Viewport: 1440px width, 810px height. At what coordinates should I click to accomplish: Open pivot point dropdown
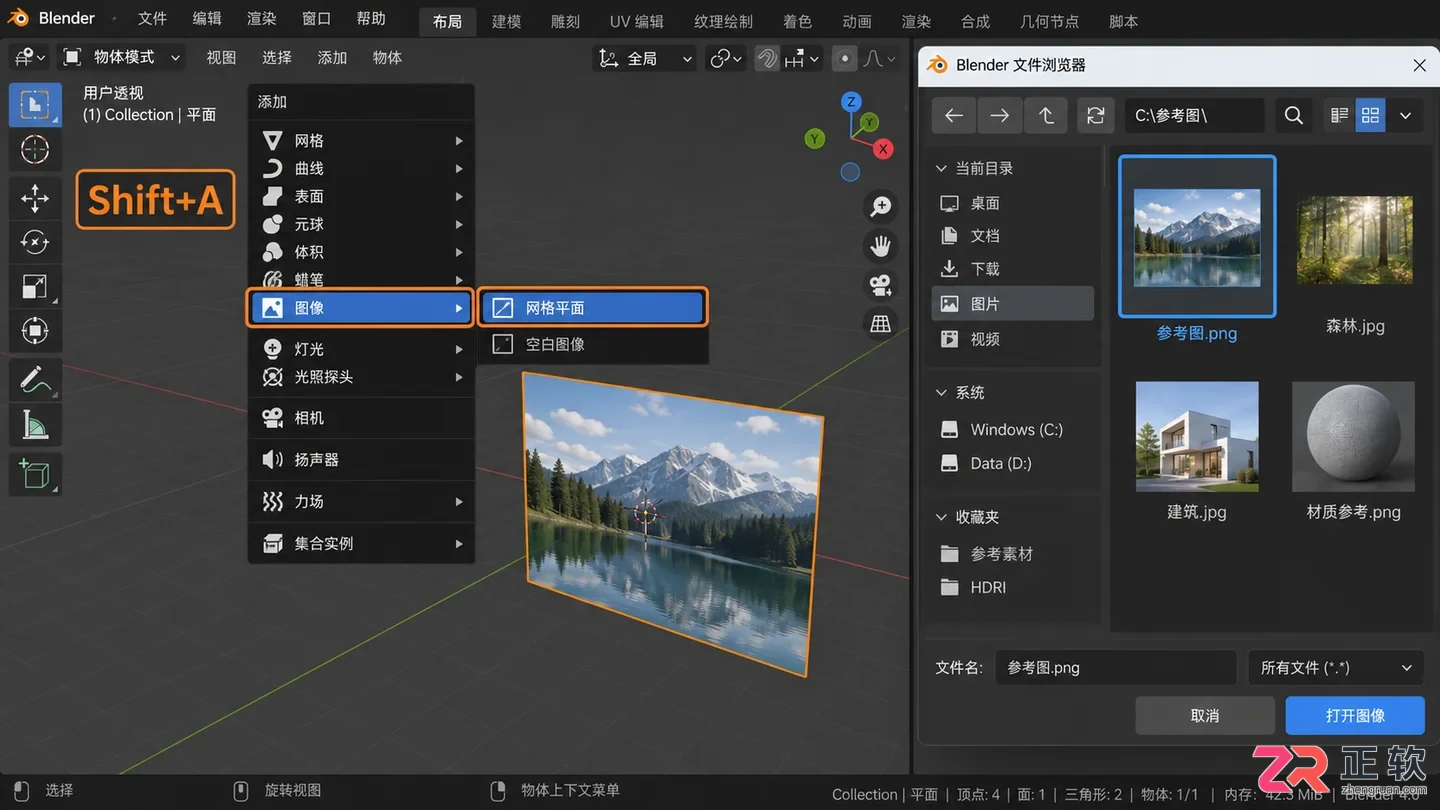[x=726, y=59]
